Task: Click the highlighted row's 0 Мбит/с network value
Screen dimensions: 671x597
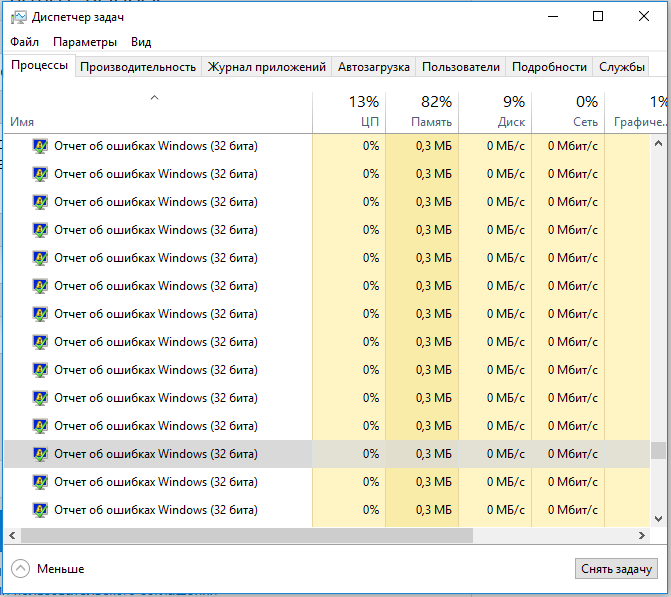Action: 573,454
